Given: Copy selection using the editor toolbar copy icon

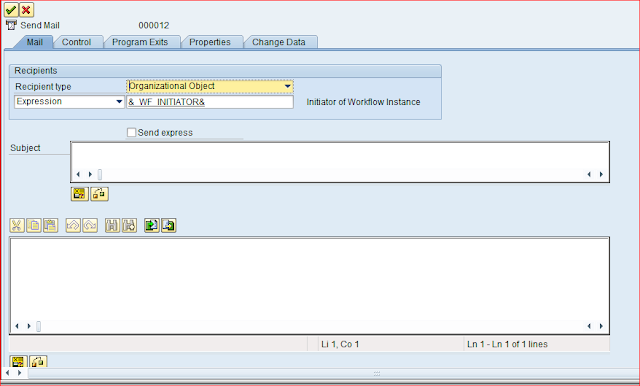Looking at the screenshot, I should (x=34, y=225).
